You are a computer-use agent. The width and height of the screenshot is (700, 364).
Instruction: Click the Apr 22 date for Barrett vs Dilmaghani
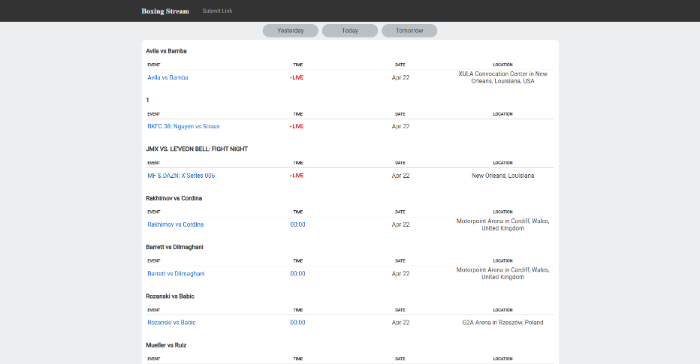click(400, 273)
